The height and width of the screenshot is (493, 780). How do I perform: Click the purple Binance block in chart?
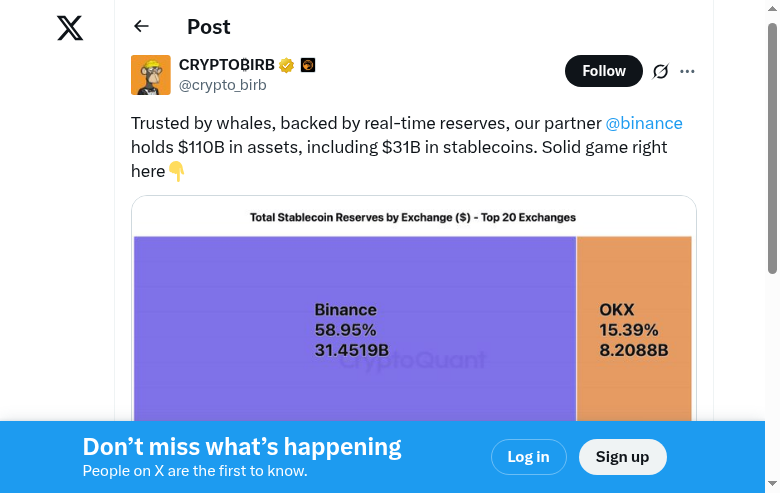pyautogui.click(x=355, y=330)
